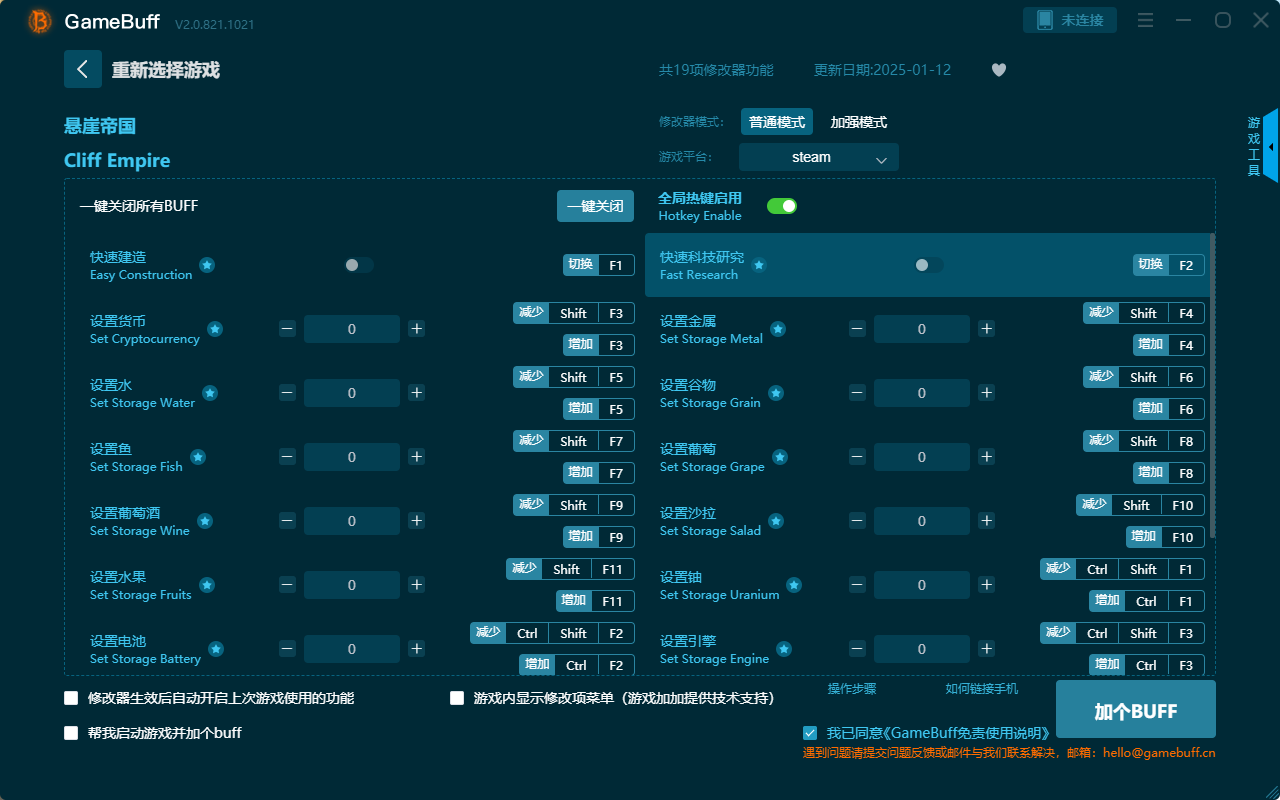The height and width of the screenshot is (800, 1280).
Task: Click the star icon beside 设置铀
Action: pos(793,585)
